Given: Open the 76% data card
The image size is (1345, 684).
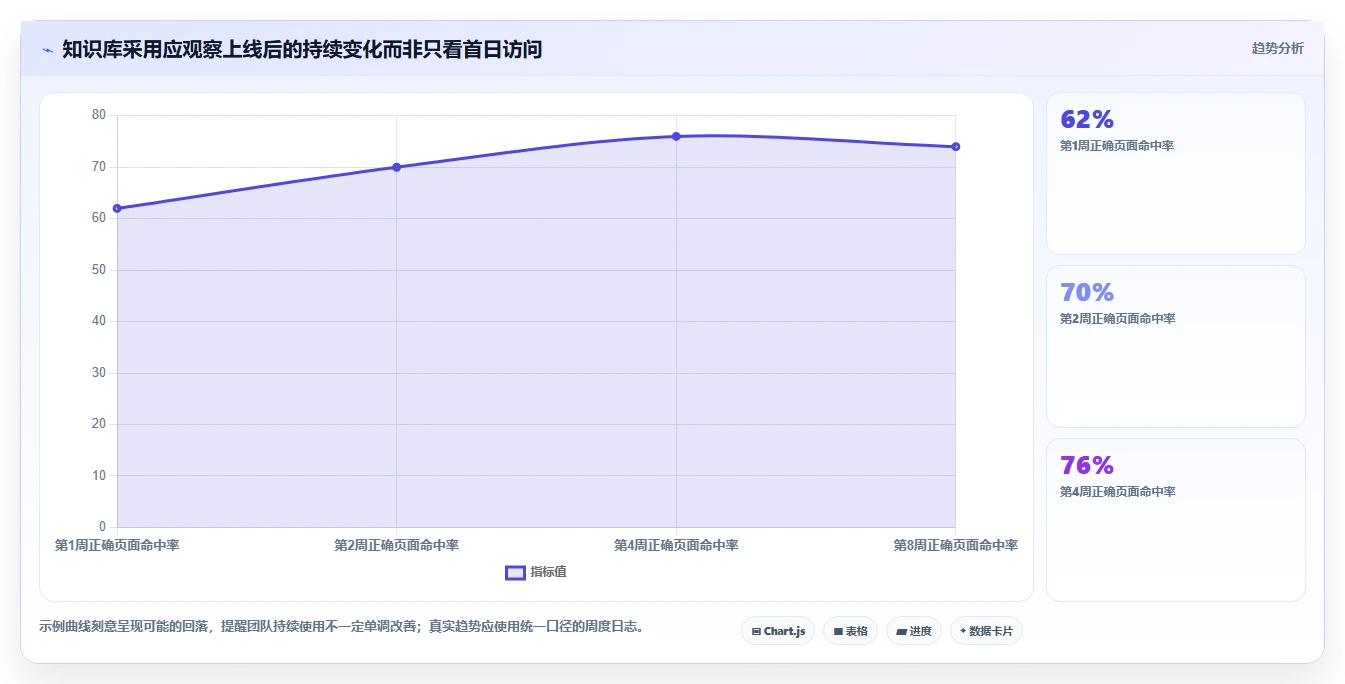Looking at the screenshot, I should click(x=1176, y=519).
